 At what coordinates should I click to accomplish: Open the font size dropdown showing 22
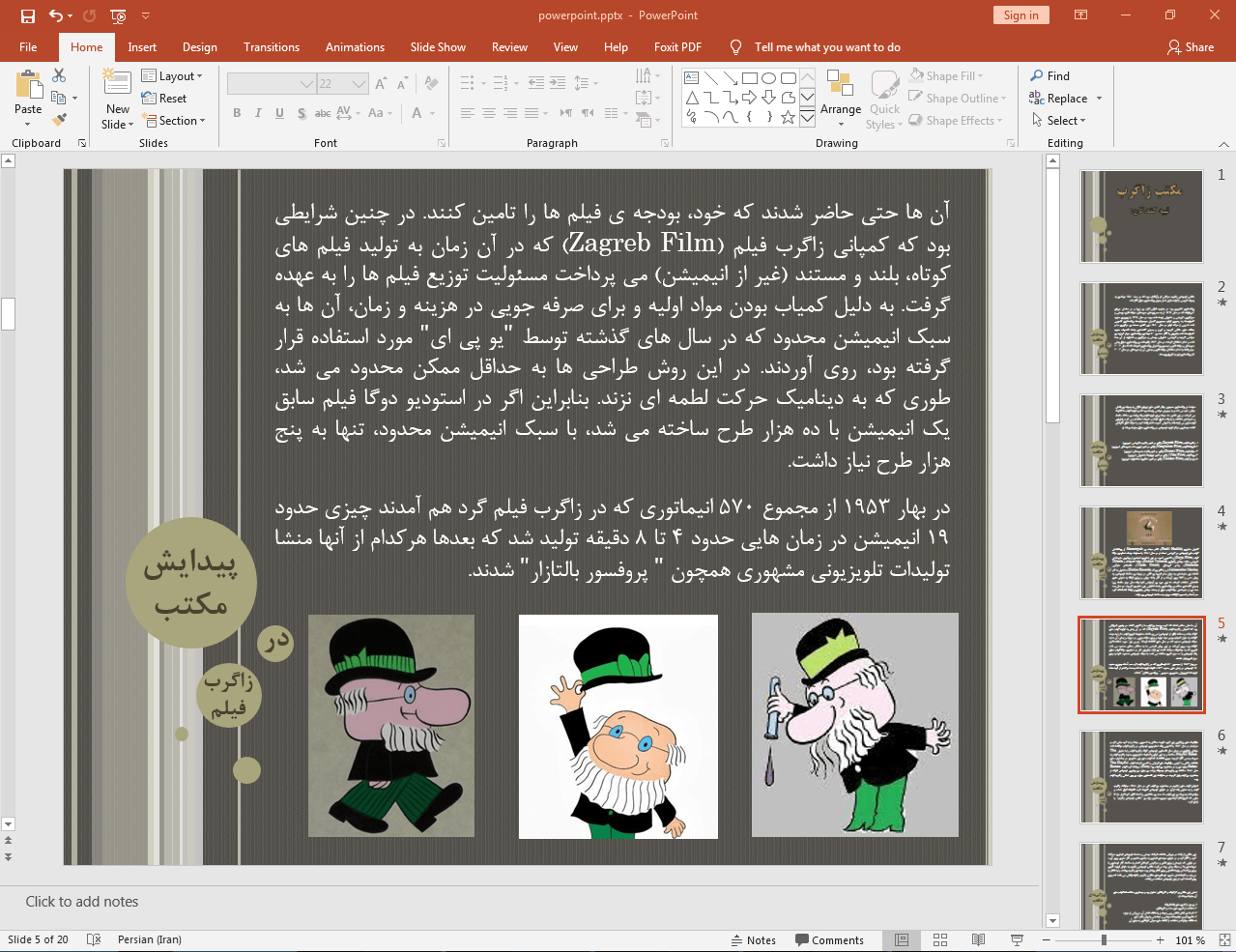pos(359,84)
